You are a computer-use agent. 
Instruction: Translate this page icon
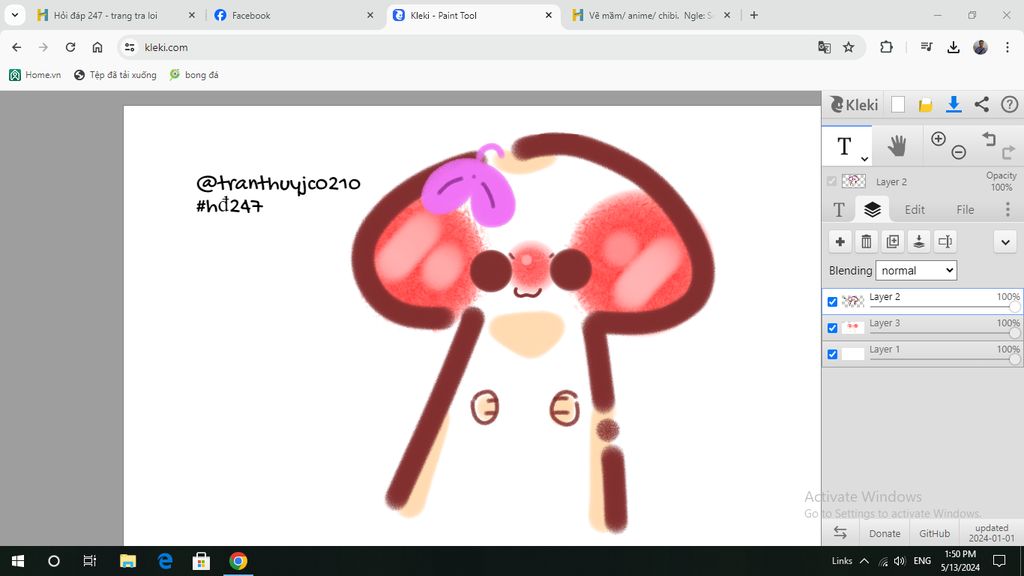pos(824,47)
